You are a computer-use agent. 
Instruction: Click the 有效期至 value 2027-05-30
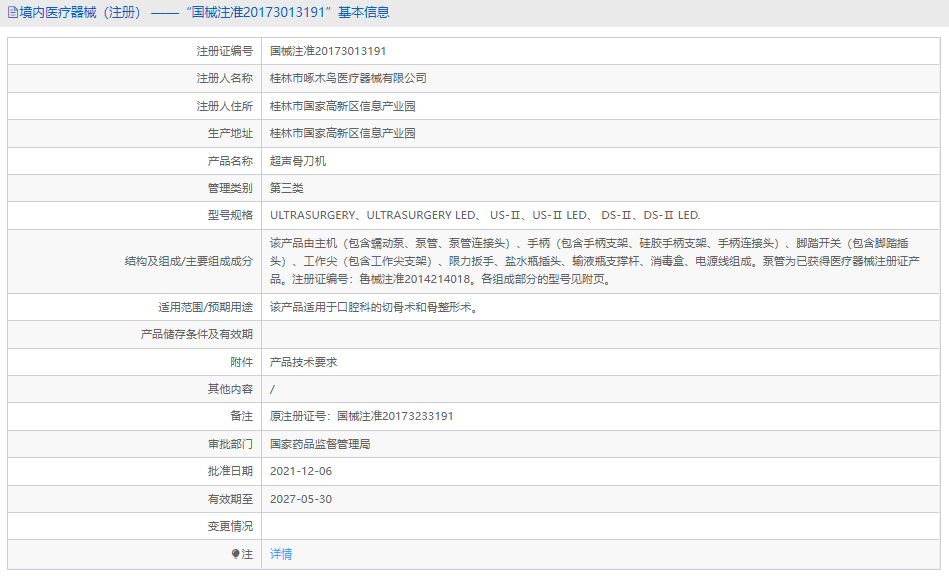304,498
